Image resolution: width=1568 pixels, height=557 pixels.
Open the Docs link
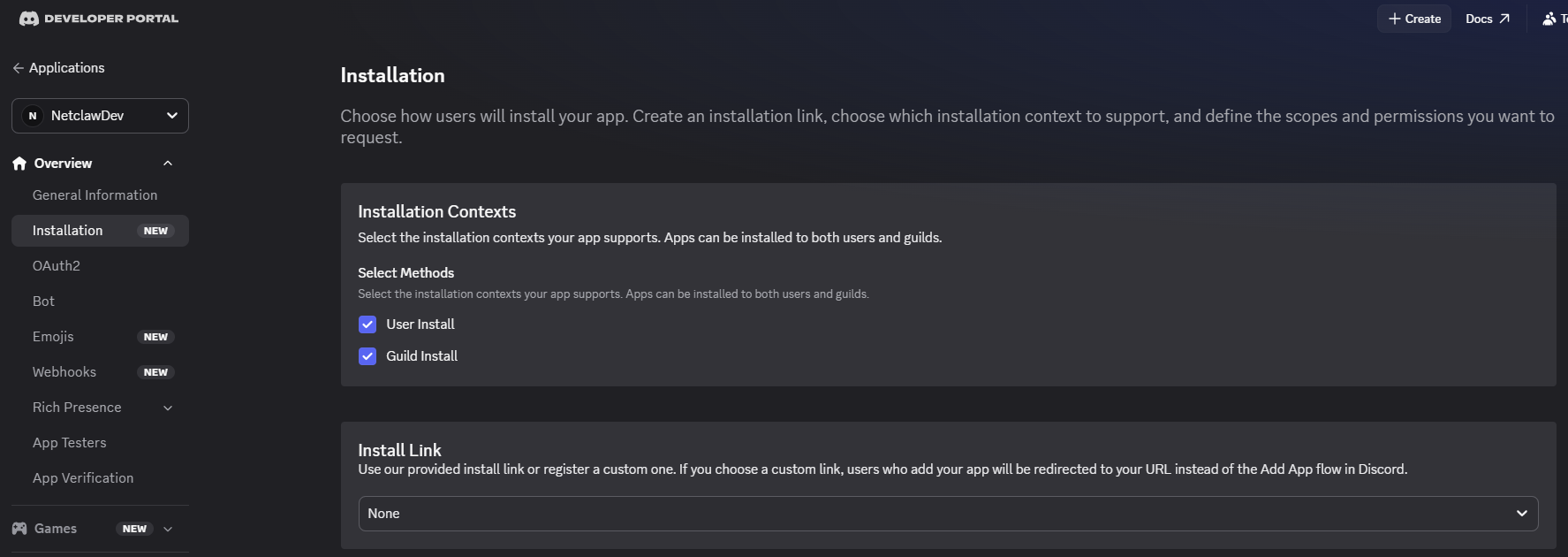pyautogui.click(x=1488, y=19)
